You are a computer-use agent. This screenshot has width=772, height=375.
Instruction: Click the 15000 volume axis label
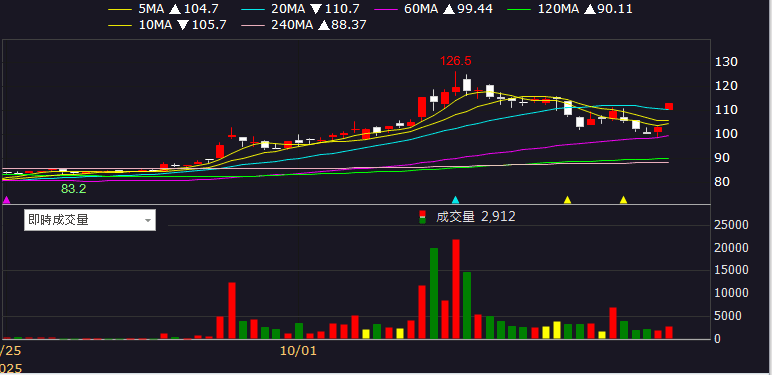pos(731,270)
